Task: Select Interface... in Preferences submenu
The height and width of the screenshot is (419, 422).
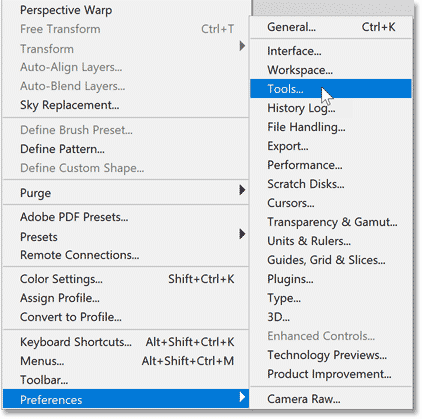Action: tap(331, 51)
